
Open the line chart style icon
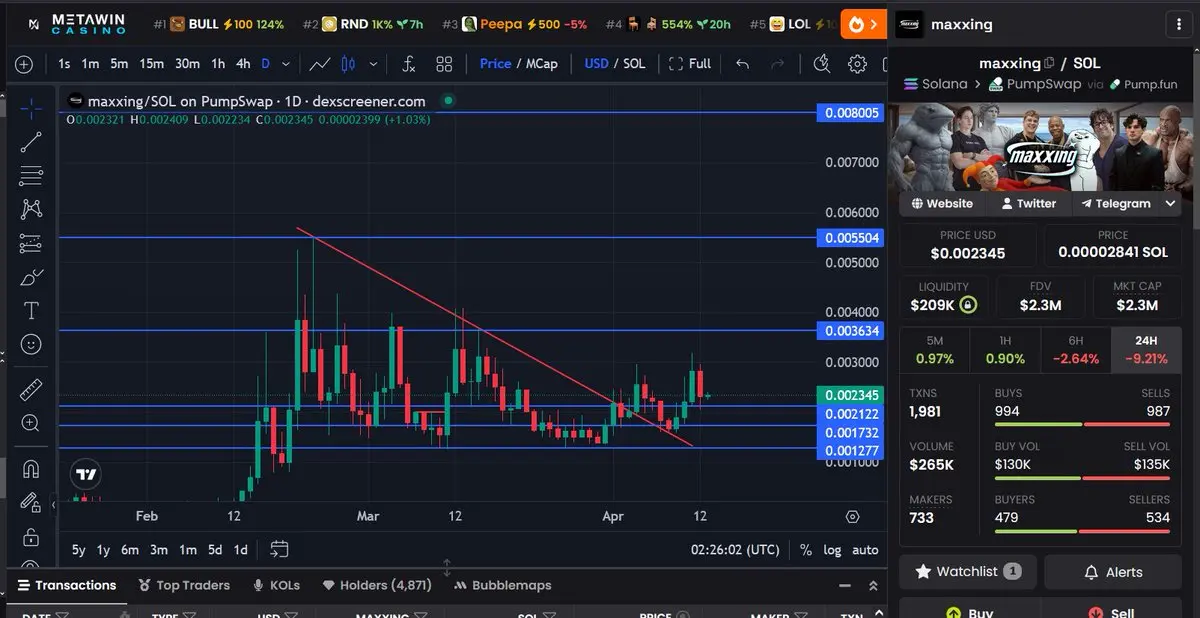320,64
